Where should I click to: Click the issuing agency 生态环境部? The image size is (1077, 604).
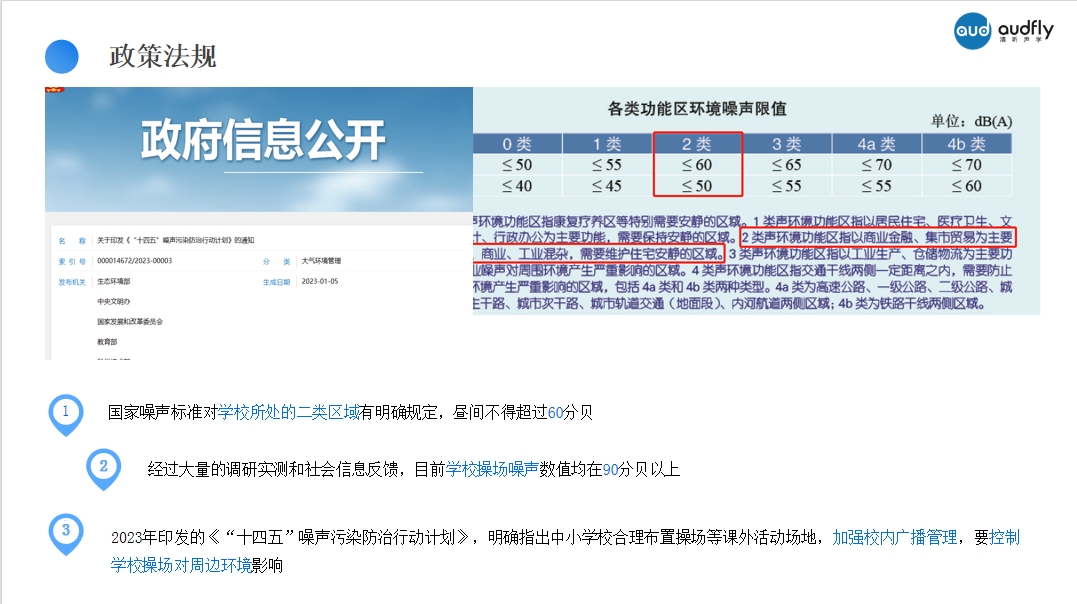[113, 282]
